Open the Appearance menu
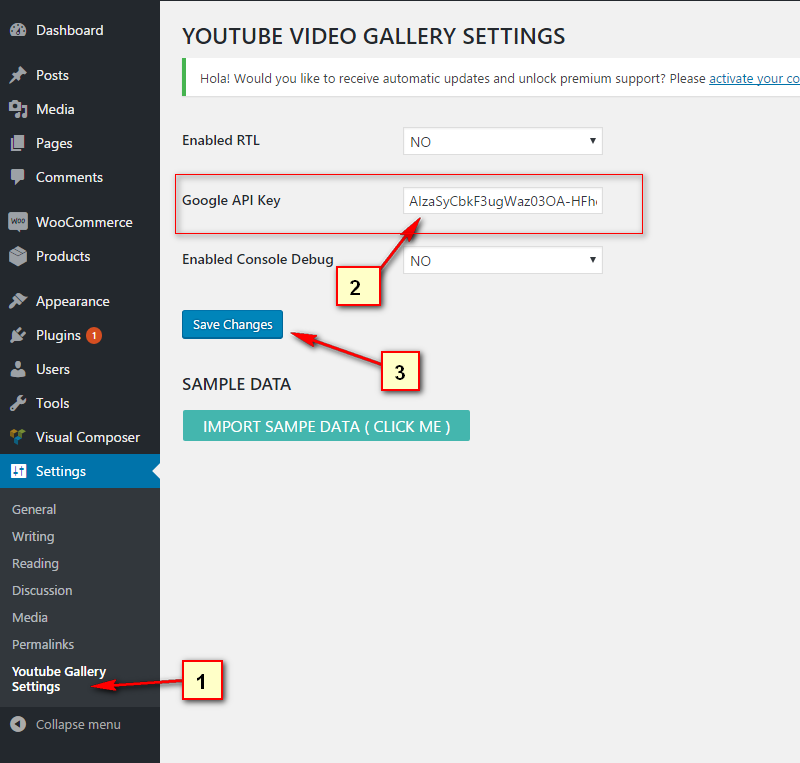This screenshot has width=800, height=763. click(72, 302)
